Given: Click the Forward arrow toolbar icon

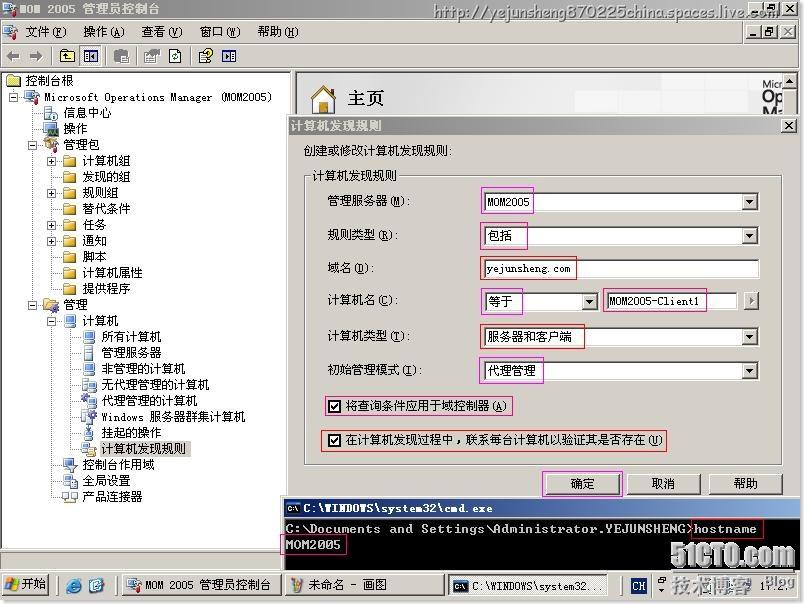Looking at the screenshot, I should pyautogui.click(x=36, y=56).
